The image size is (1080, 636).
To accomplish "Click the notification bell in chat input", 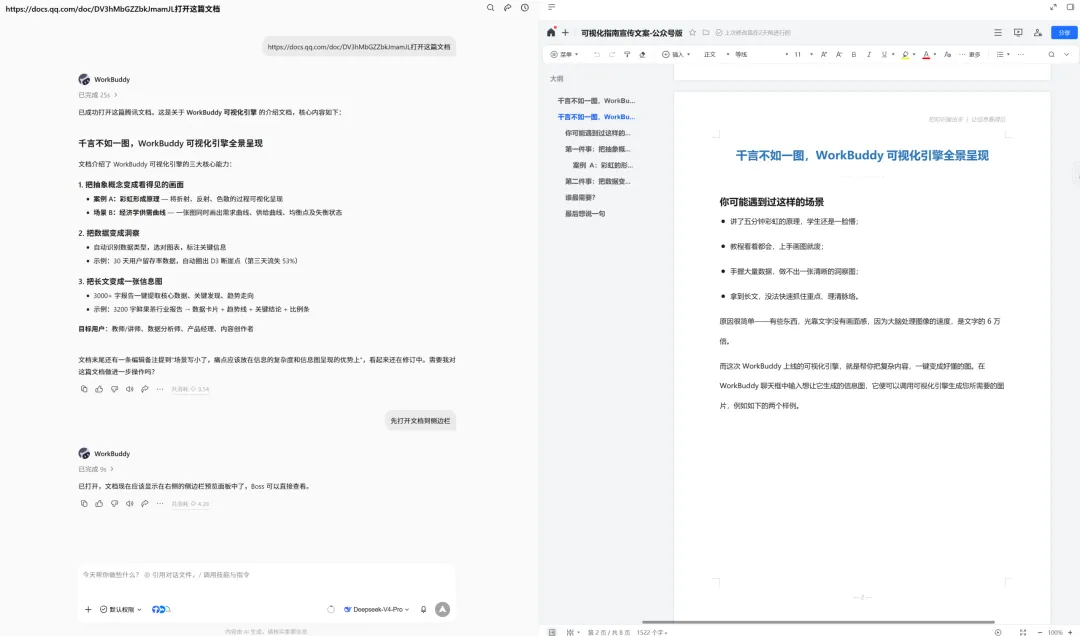I will pos(424,609).
